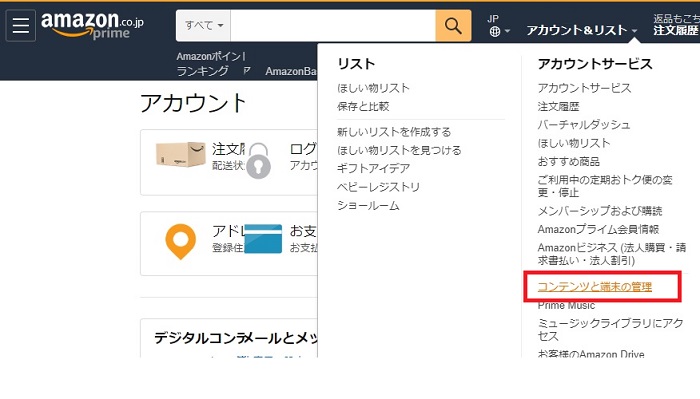The image size is (700, 399).
Task: Open 注文履歴 in account services list
Action: coord(558,106)
